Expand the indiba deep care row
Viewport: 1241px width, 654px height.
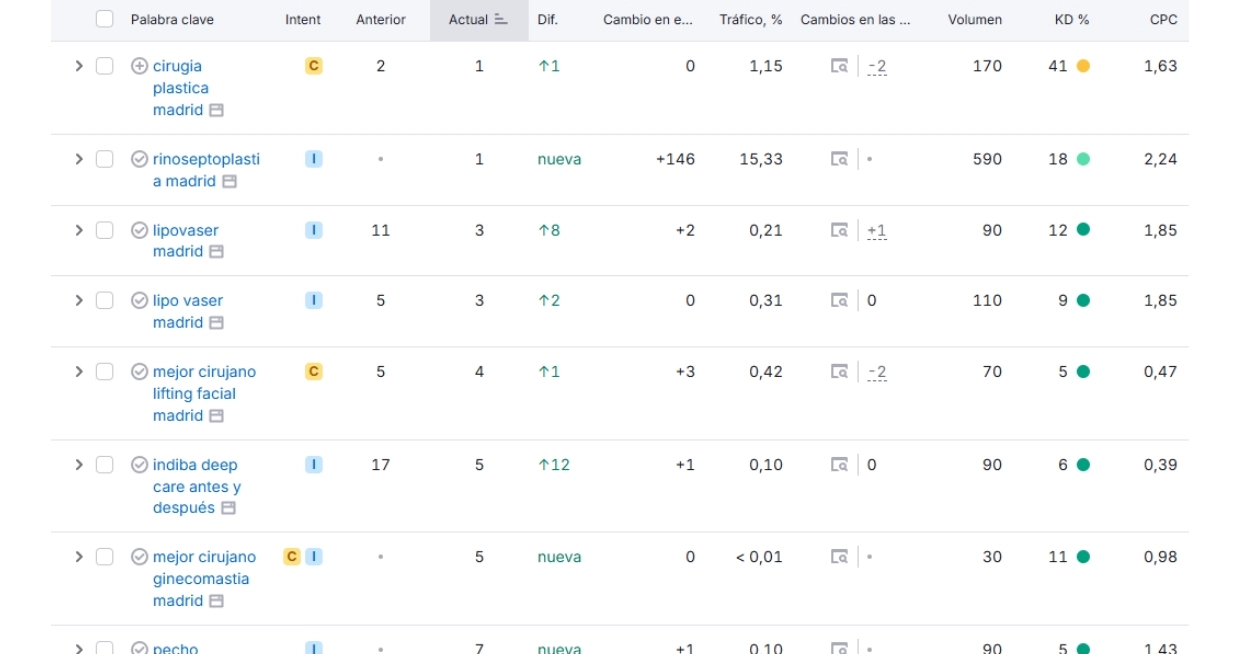pos(79,465)
